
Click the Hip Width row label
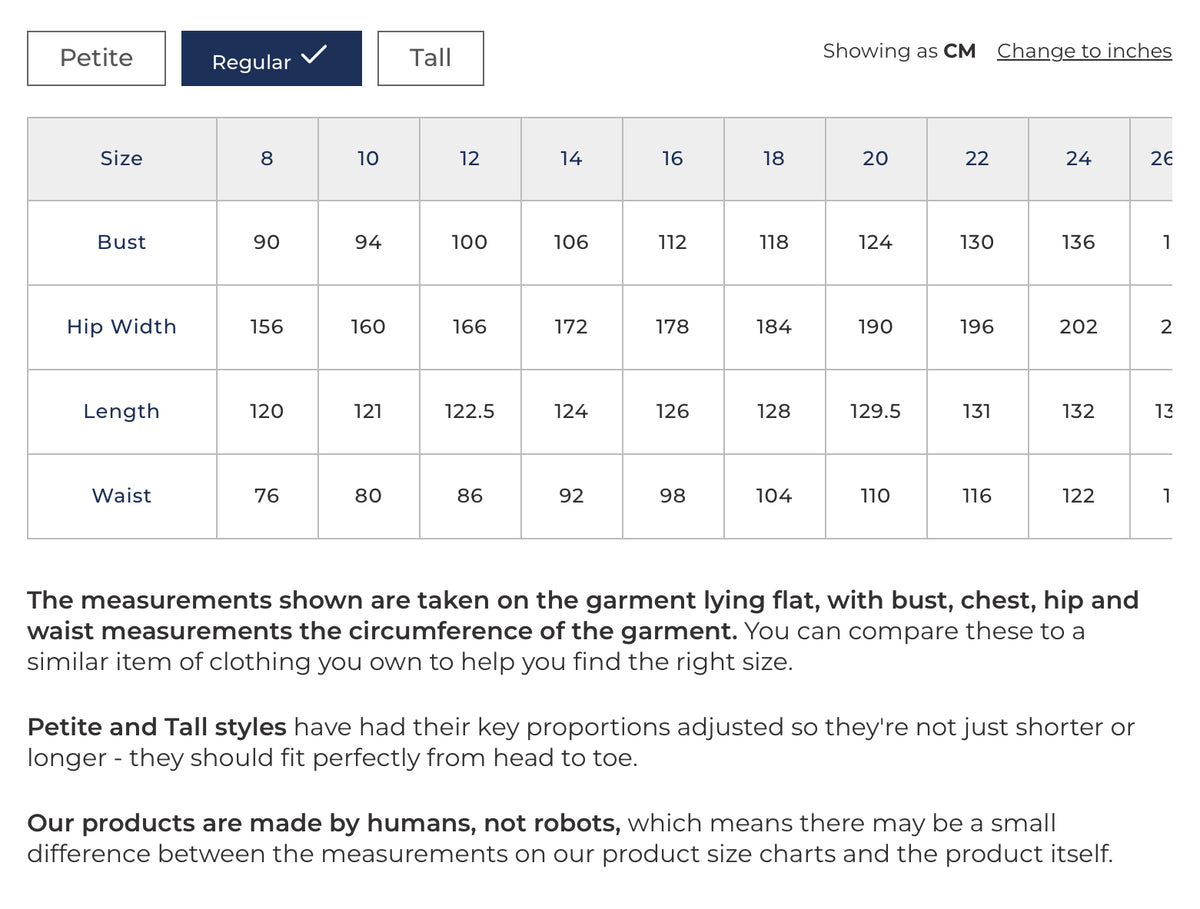click(x=122, y=327)
